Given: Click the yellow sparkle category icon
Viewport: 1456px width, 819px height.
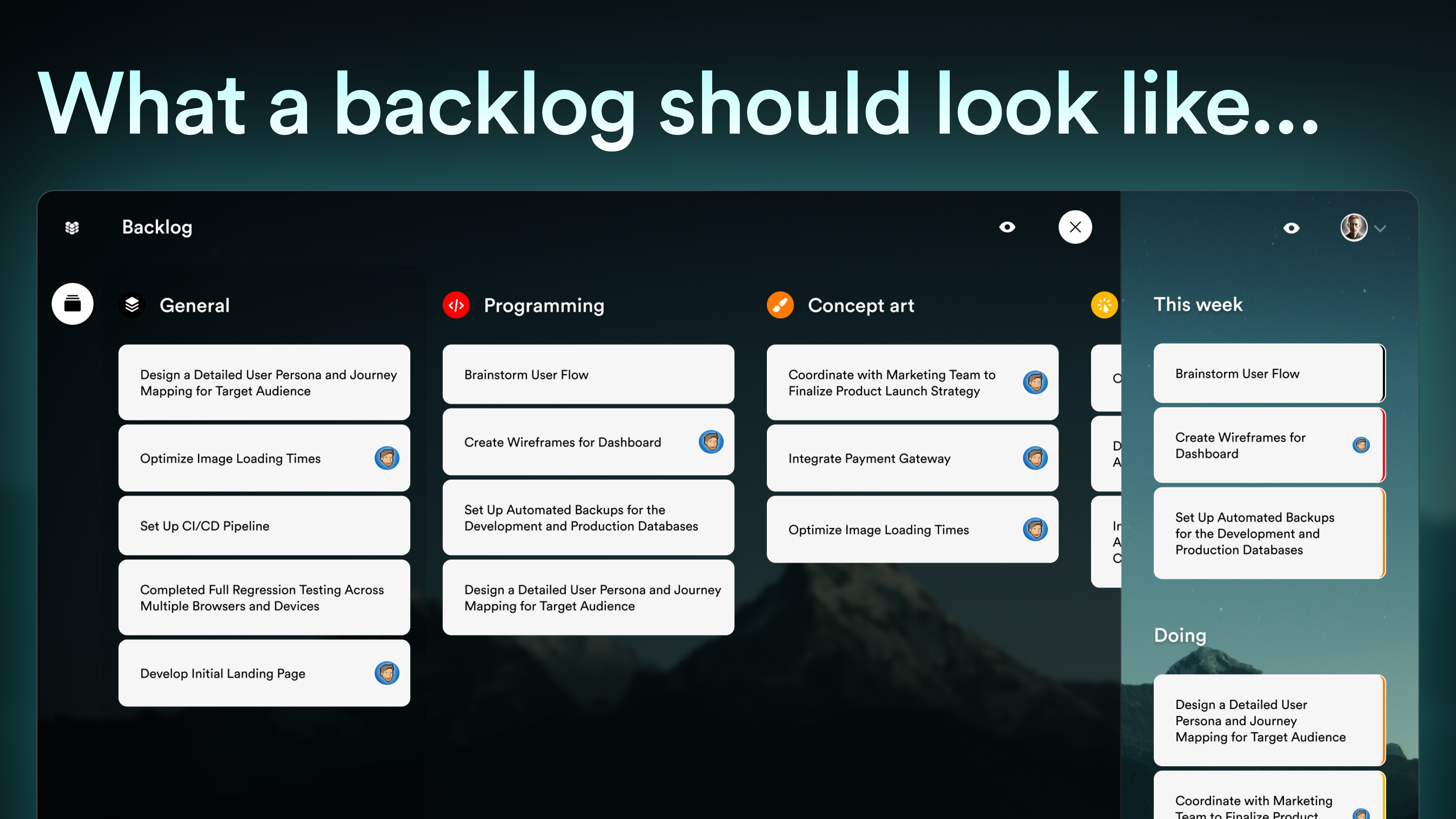Looking at the screenshot, I should [x=1104, y=305].
